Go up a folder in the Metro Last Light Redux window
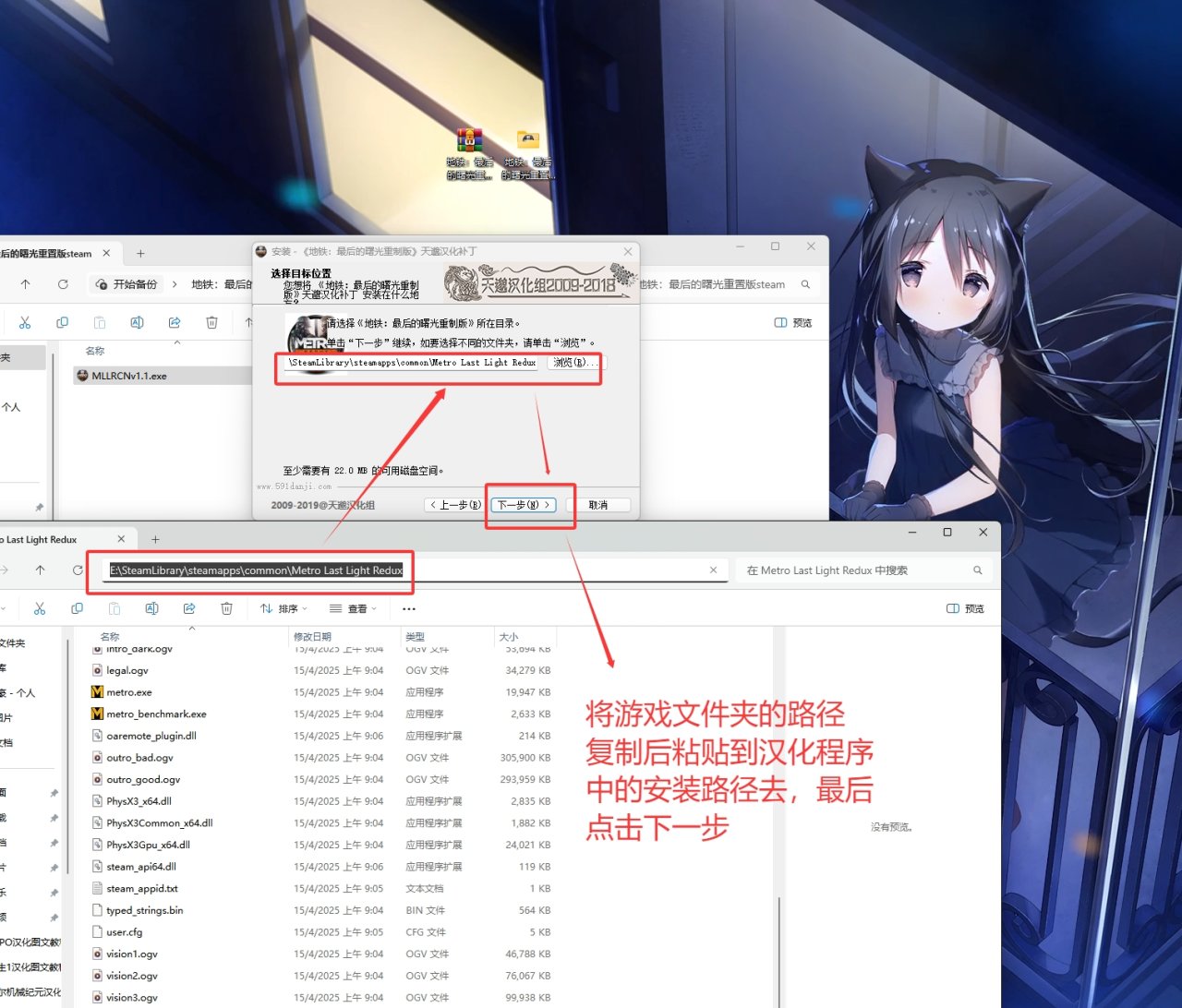Image resolution: width=1182 pixels, height=1008 pixels. point(40,570)
